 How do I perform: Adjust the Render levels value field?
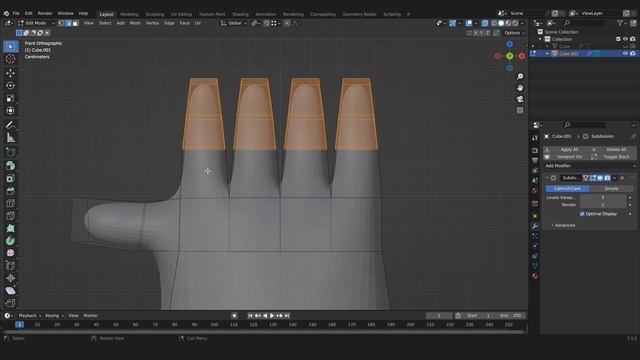603,205
